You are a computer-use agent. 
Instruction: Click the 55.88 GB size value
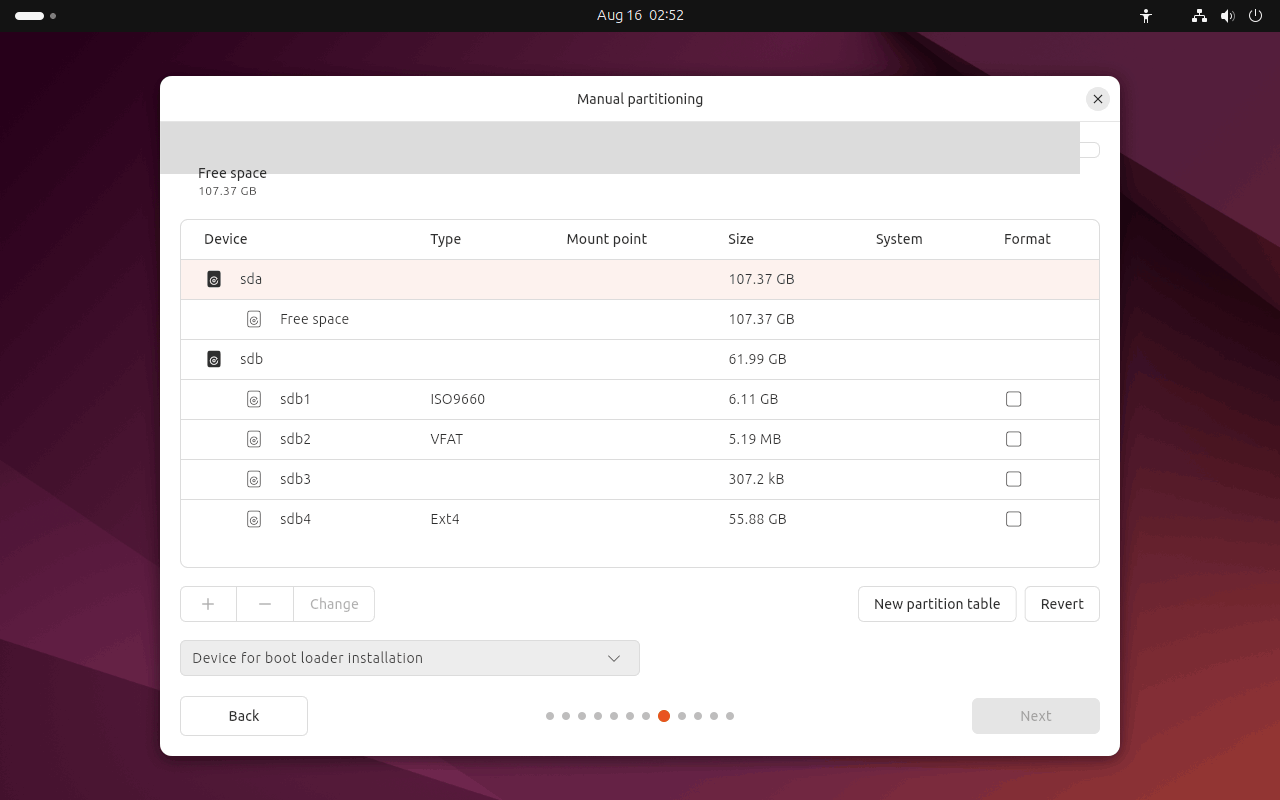(757, 519)
